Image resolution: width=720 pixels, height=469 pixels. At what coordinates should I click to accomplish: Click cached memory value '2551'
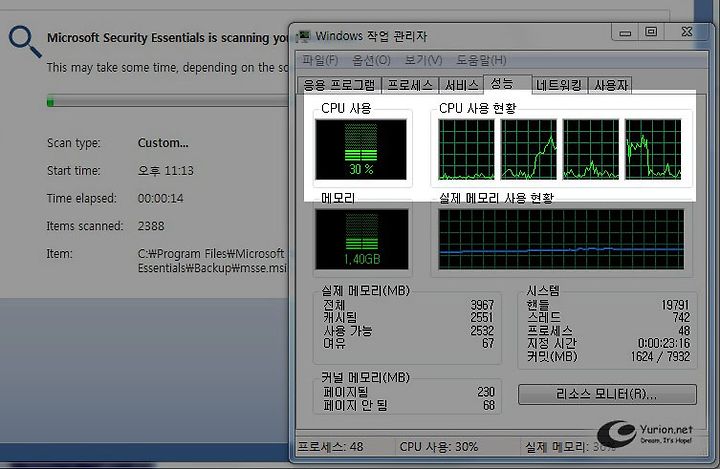[x=482, y=317]
